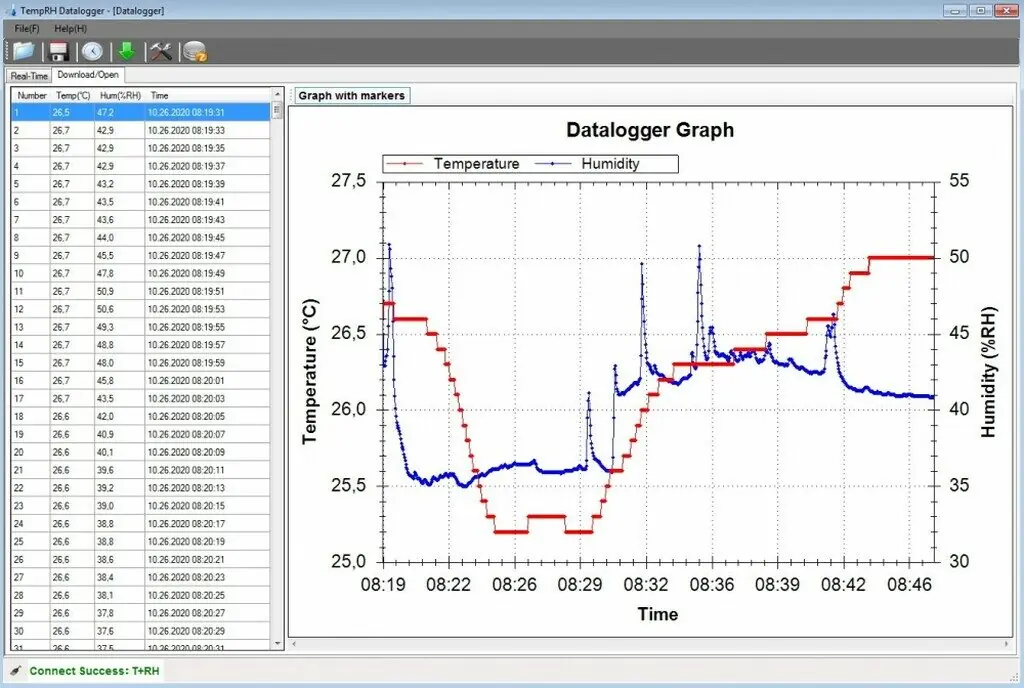This screenshot has height=688, width=1024.
Task: Click the Graph with markers button
Action: [x=352, y=95]
